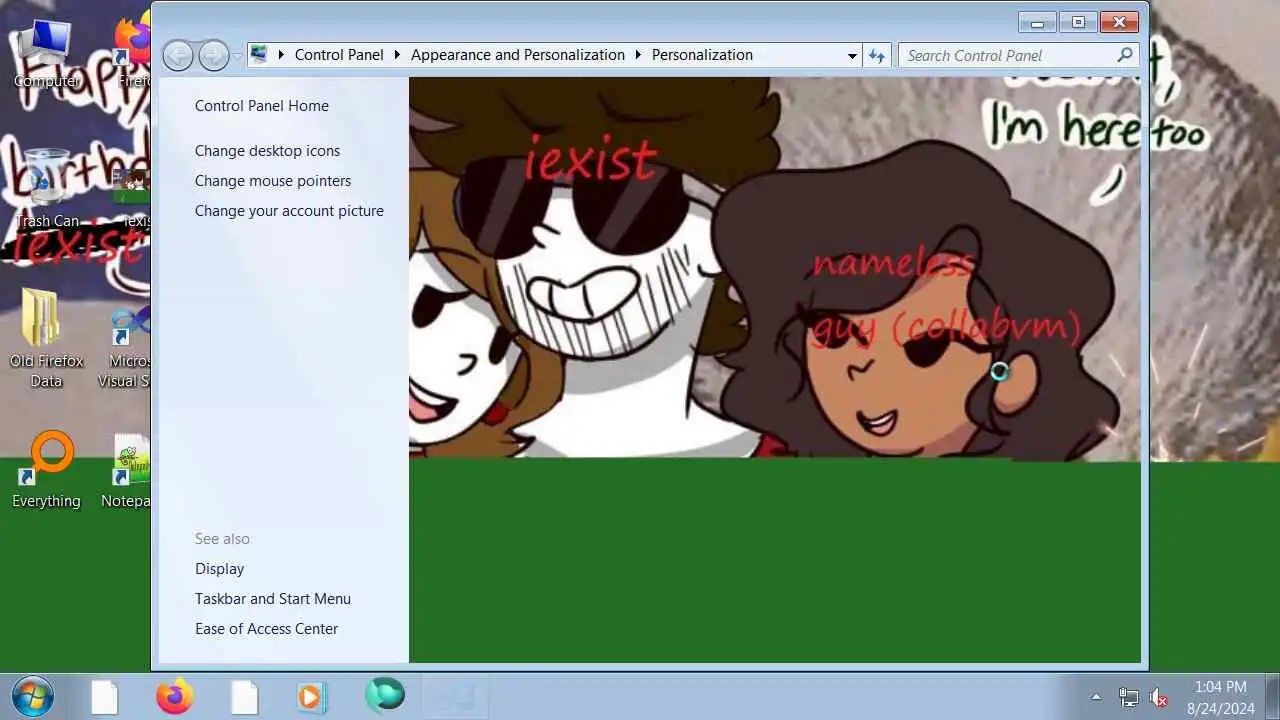Open Change desktop icons link
This screenshot has width=1280, height=720.
click(x=267, y=151)
